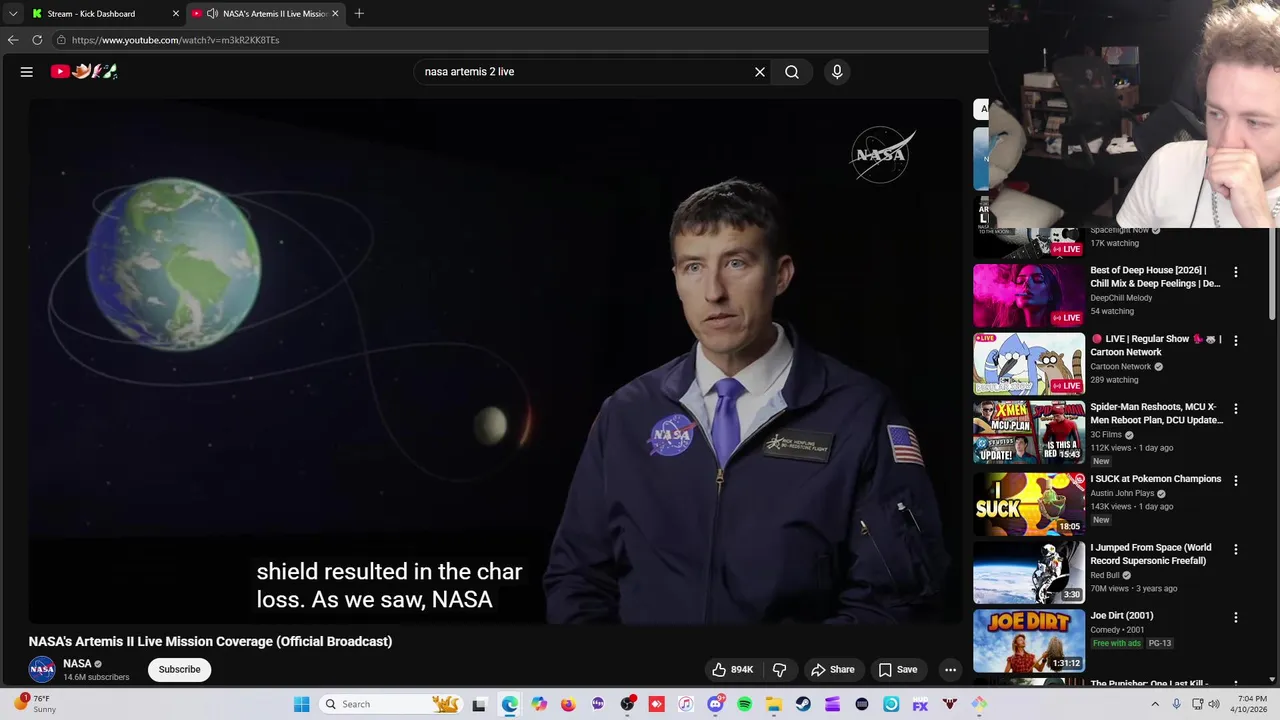Open the weather widget 76°F Sunny
Viewport: 1280px width, 720px height.
pyautogui.click(x=35, y=704)
